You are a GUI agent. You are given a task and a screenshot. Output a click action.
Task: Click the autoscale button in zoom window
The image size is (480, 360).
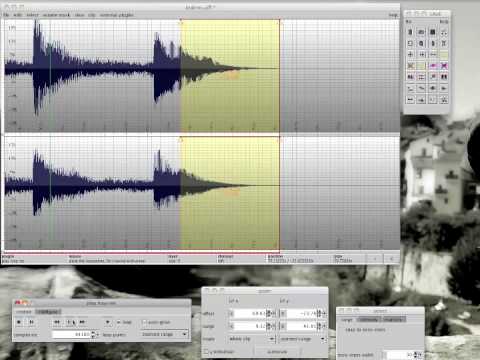pyautogui.click(x=277, y=352)
